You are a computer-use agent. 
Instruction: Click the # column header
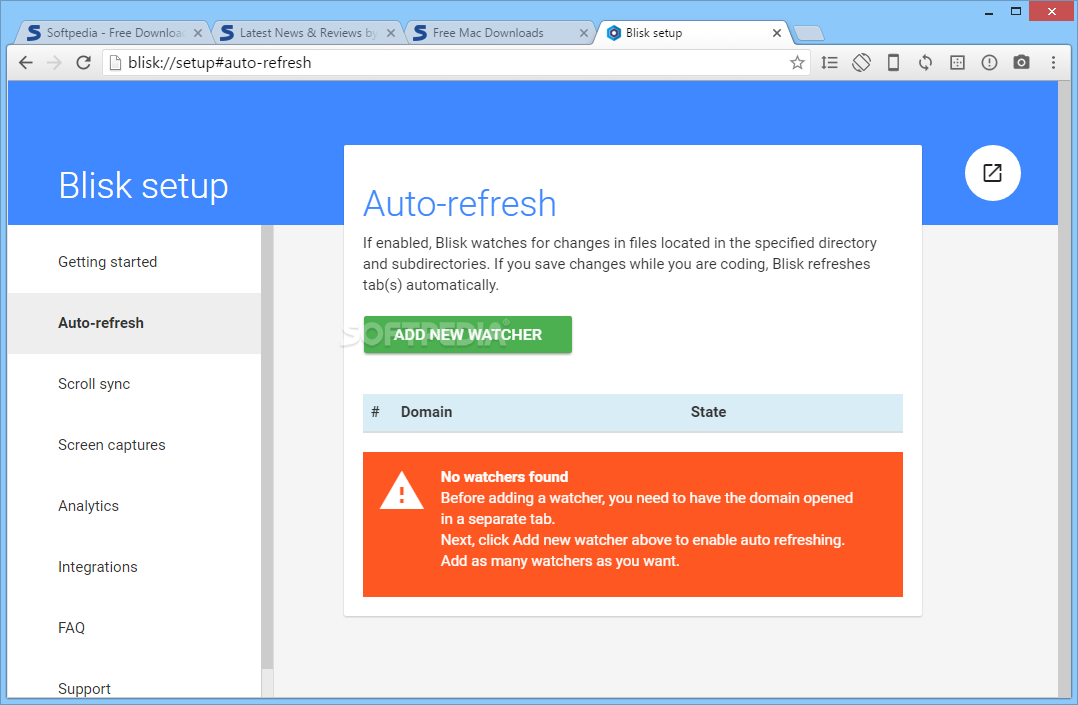tap(375, 412)
